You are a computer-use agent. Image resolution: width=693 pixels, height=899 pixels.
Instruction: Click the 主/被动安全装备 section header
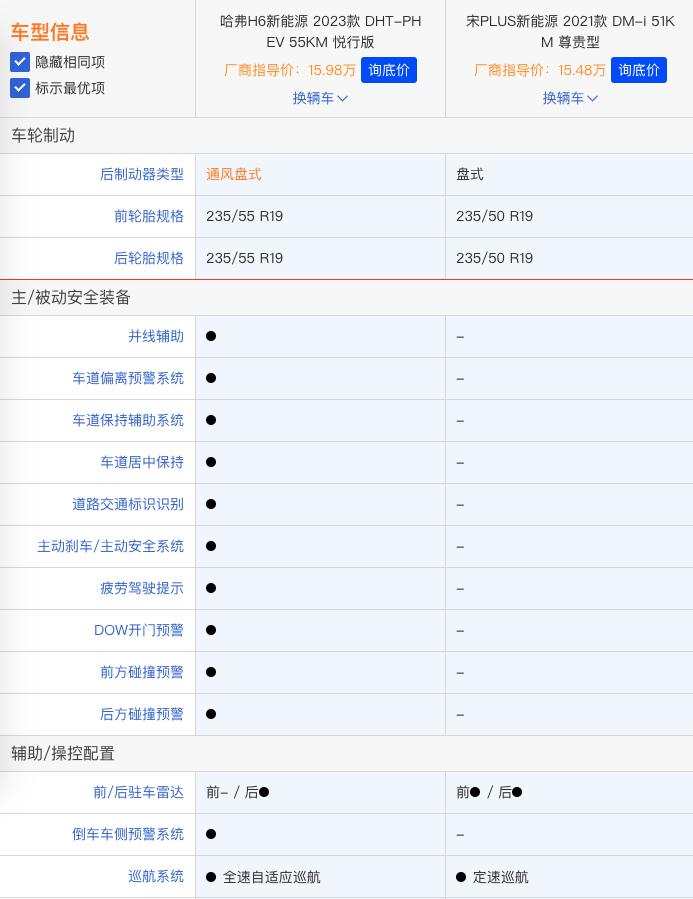click(x=71, y=297)
